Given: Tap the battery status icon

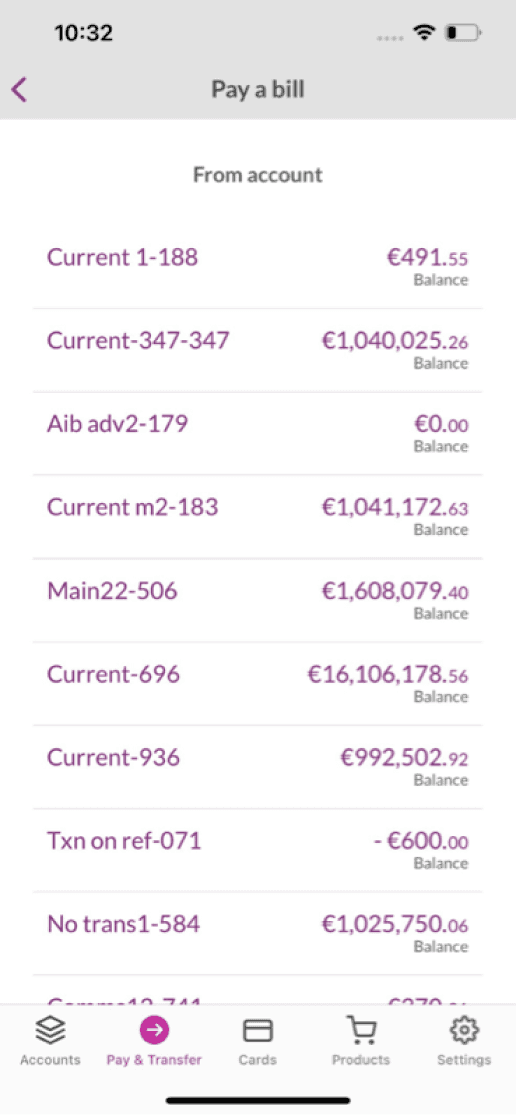Looking at the screenshot, I should click(x=463, y=33).
